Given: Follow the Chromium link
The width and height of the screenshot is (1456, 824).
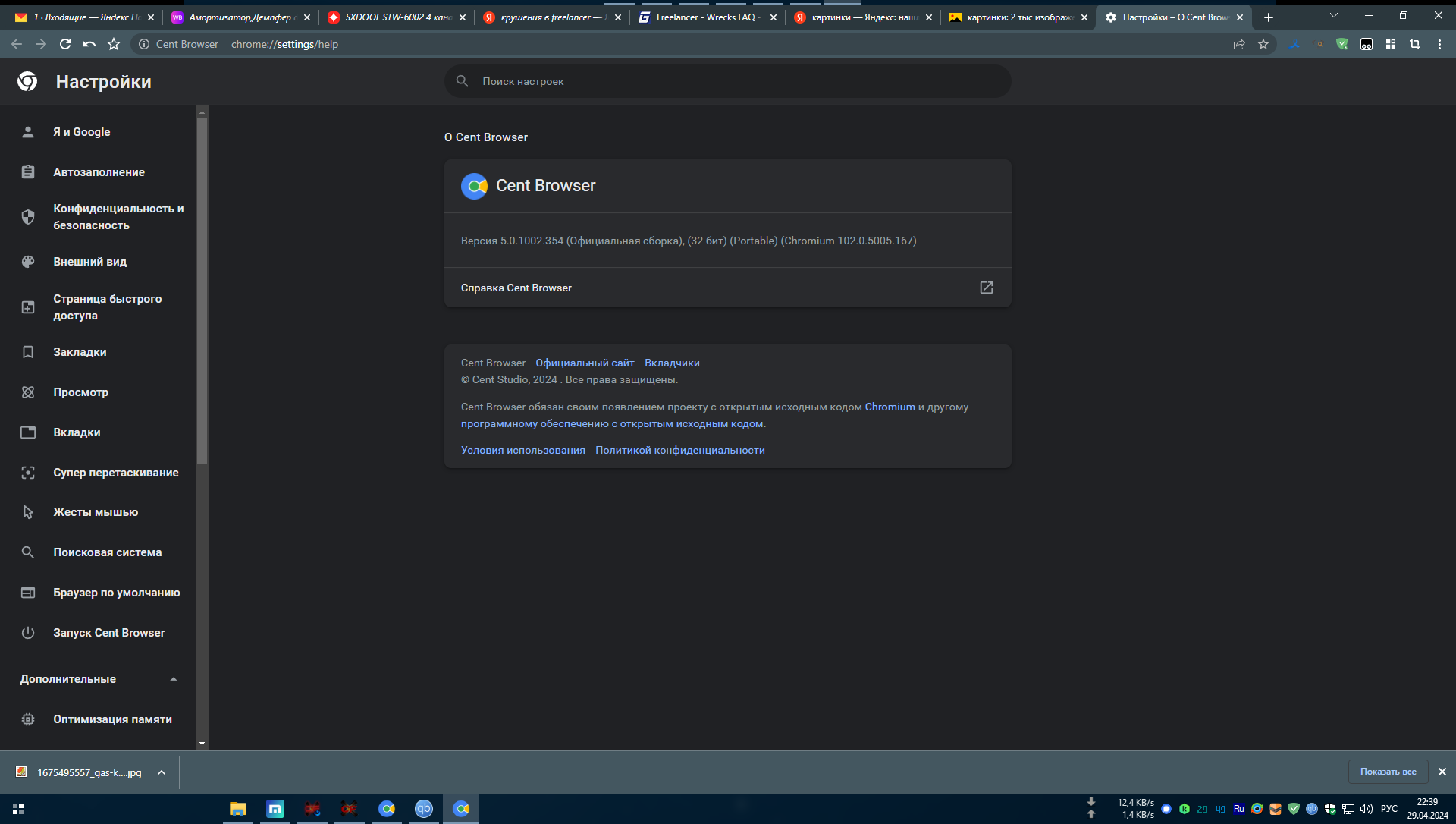Looking at the screenshot, I should [890, 407].
